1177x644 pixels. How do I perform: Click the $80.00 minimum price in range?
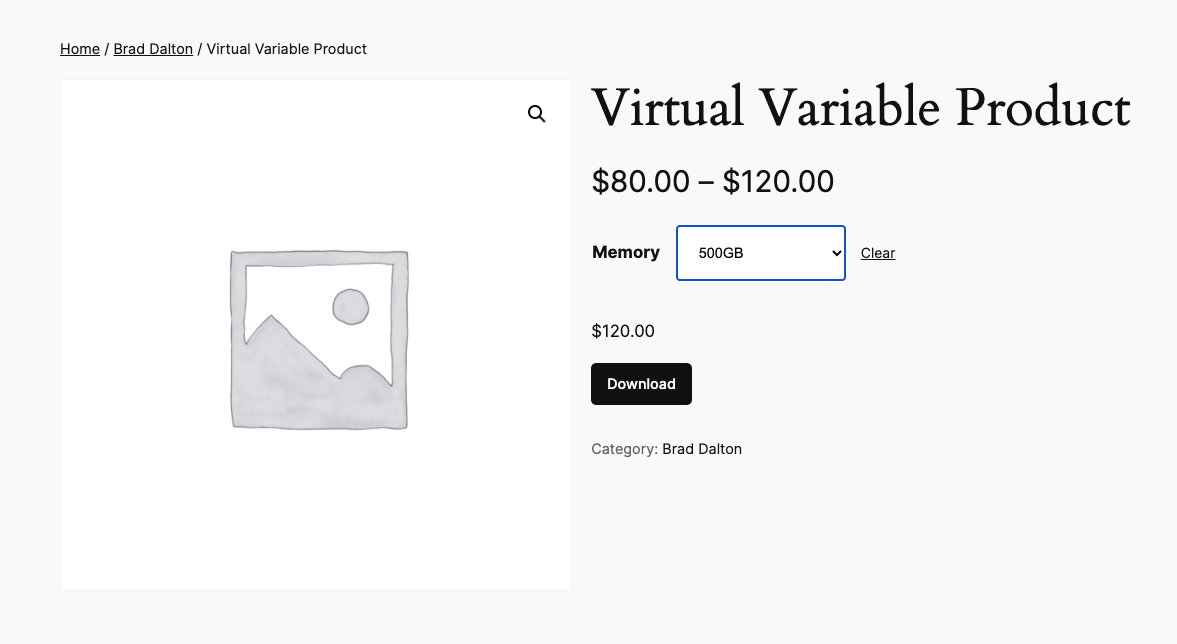coord(641,182)
